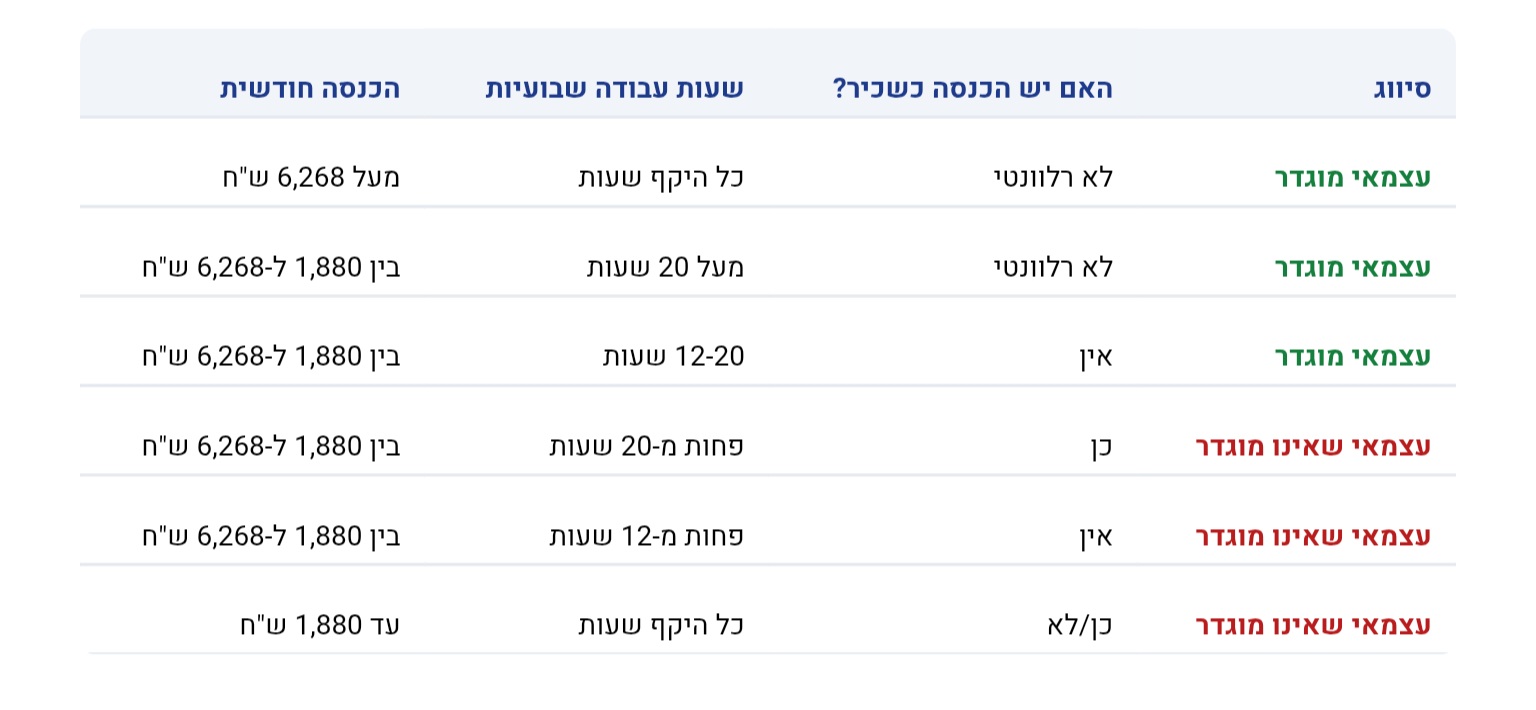Click the שעות עבודה שבועיות column header

coord(614,88)
